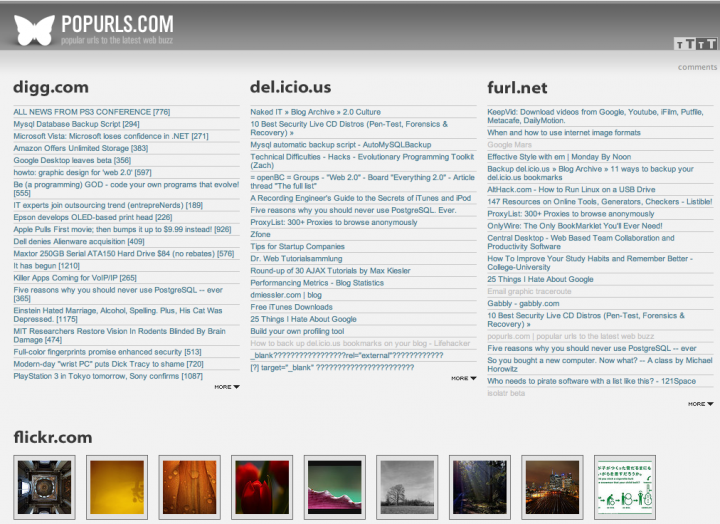This screenshot has height=524, width=720.
Task: Open 'isolatr beta' link
Action: tap(506, 393)
